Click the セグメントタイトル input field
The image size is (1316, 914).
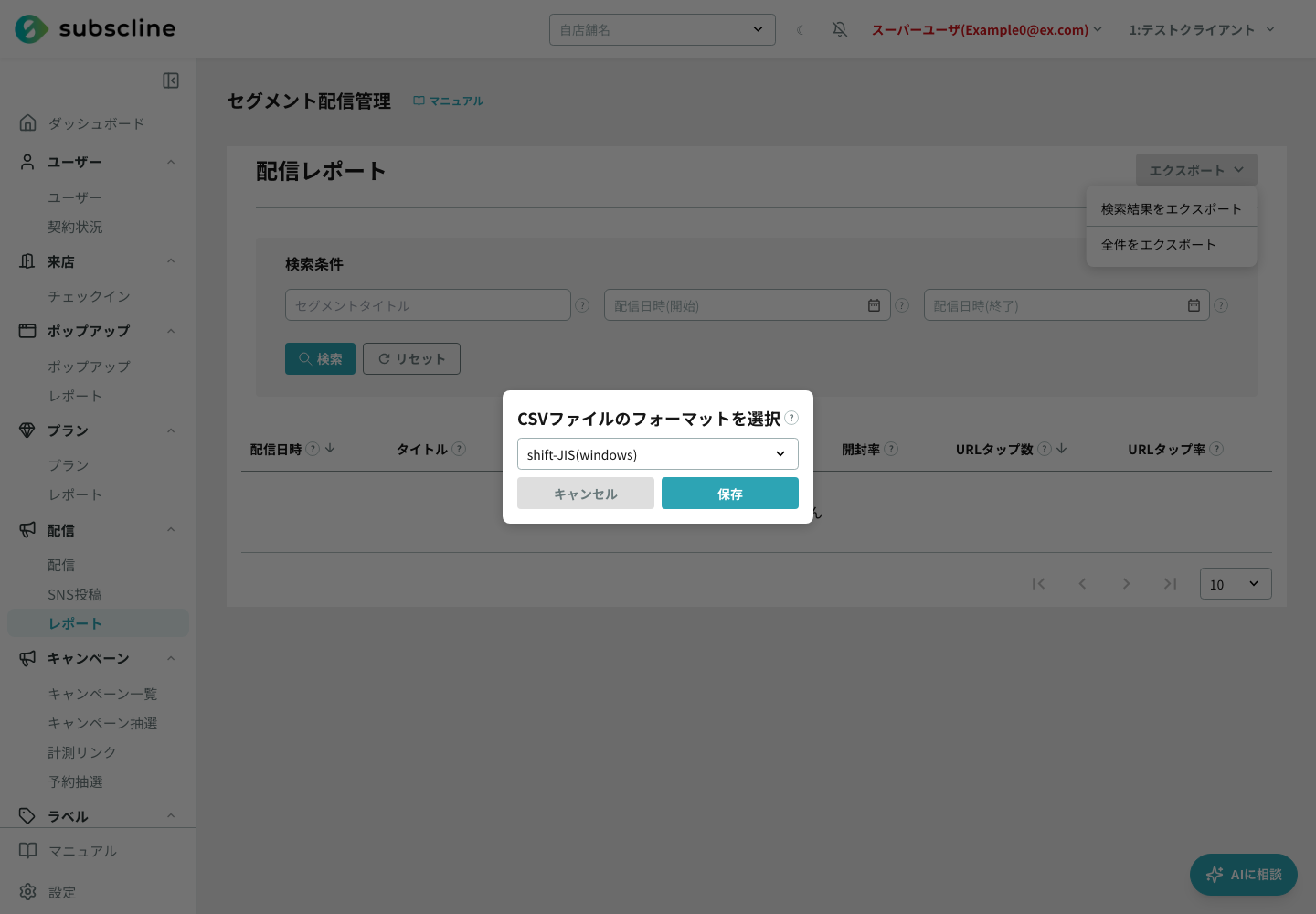[428, 305]
